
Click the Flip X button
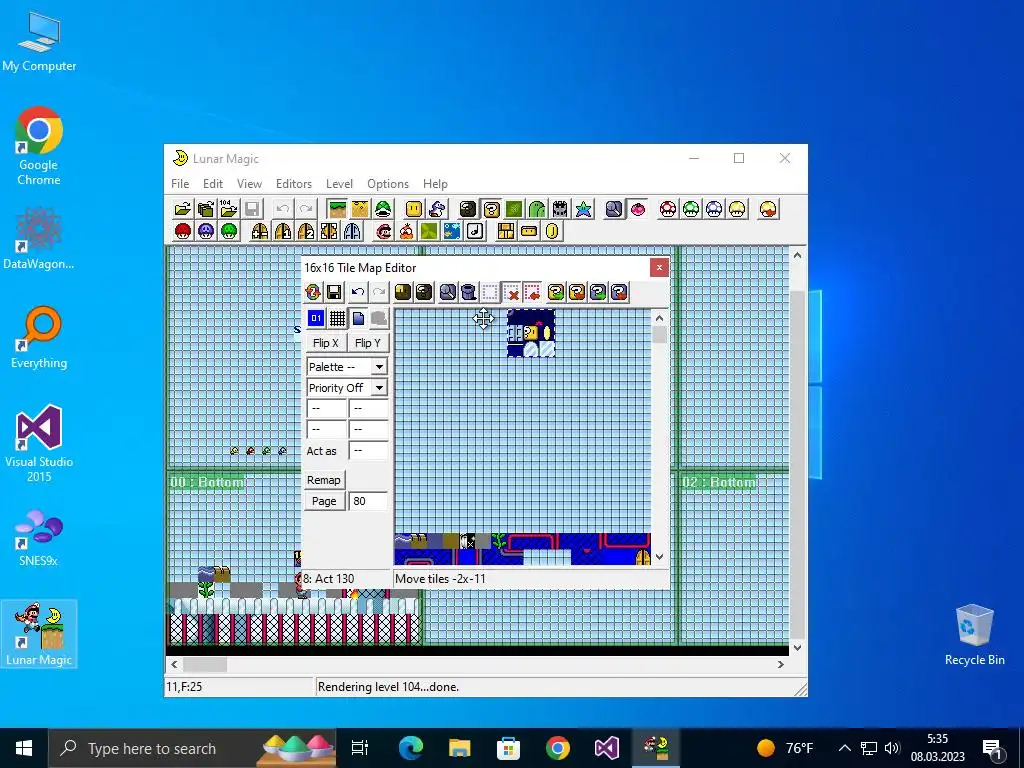click(x=325, y=343)
